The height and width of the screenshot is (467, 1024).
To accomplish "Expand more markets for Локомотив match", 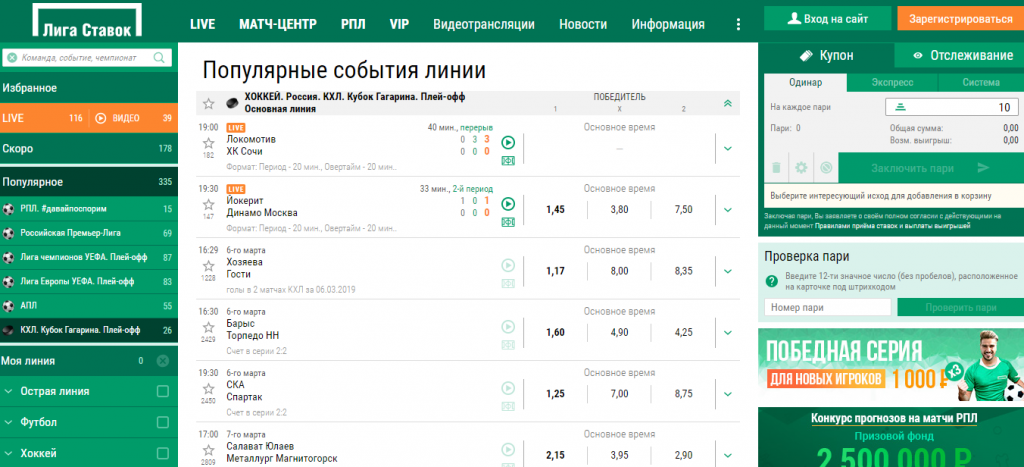I will point(728,149).
